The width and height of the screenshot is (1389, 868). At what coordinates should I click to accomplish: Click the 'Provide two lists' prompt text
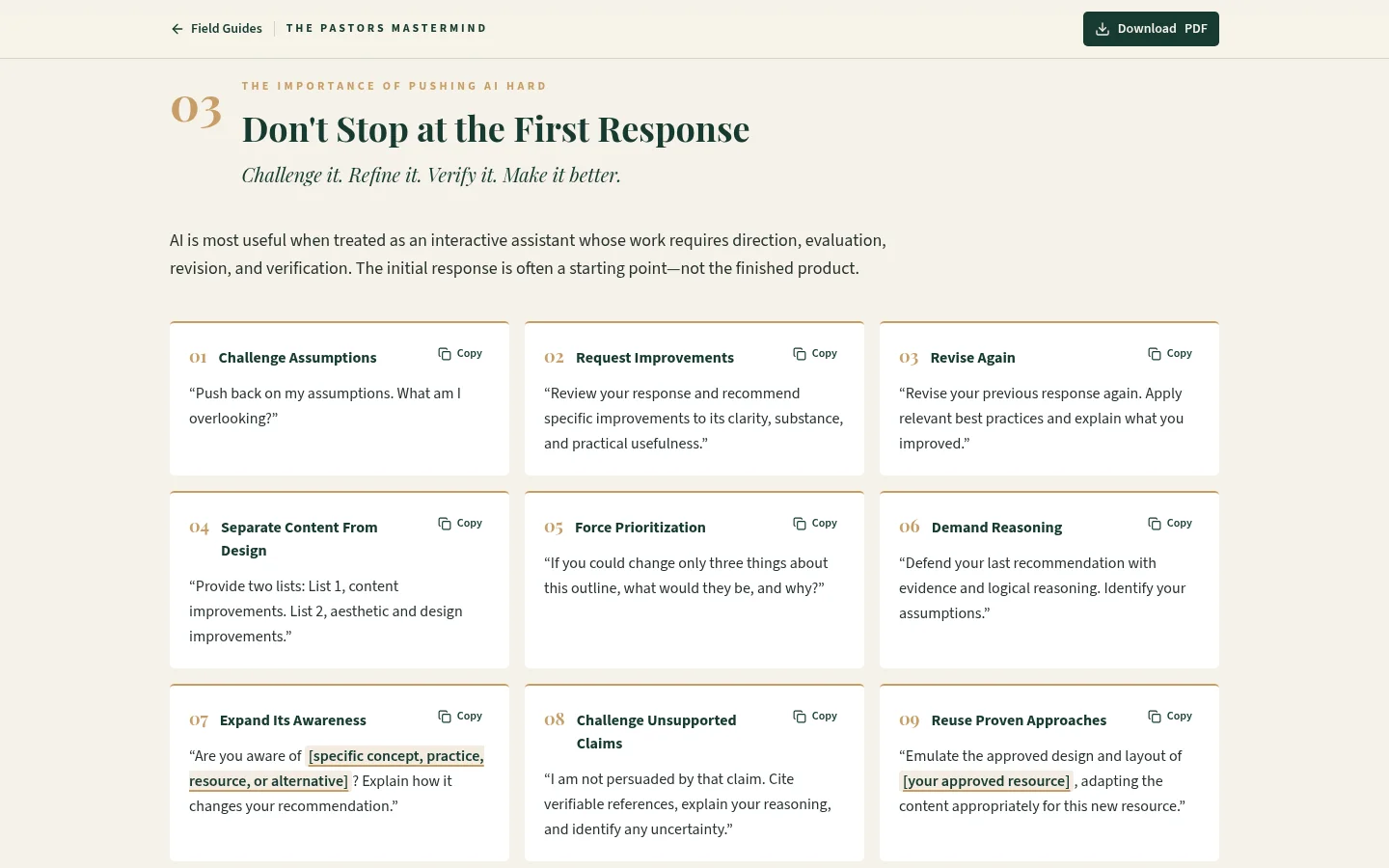[326, 611]
